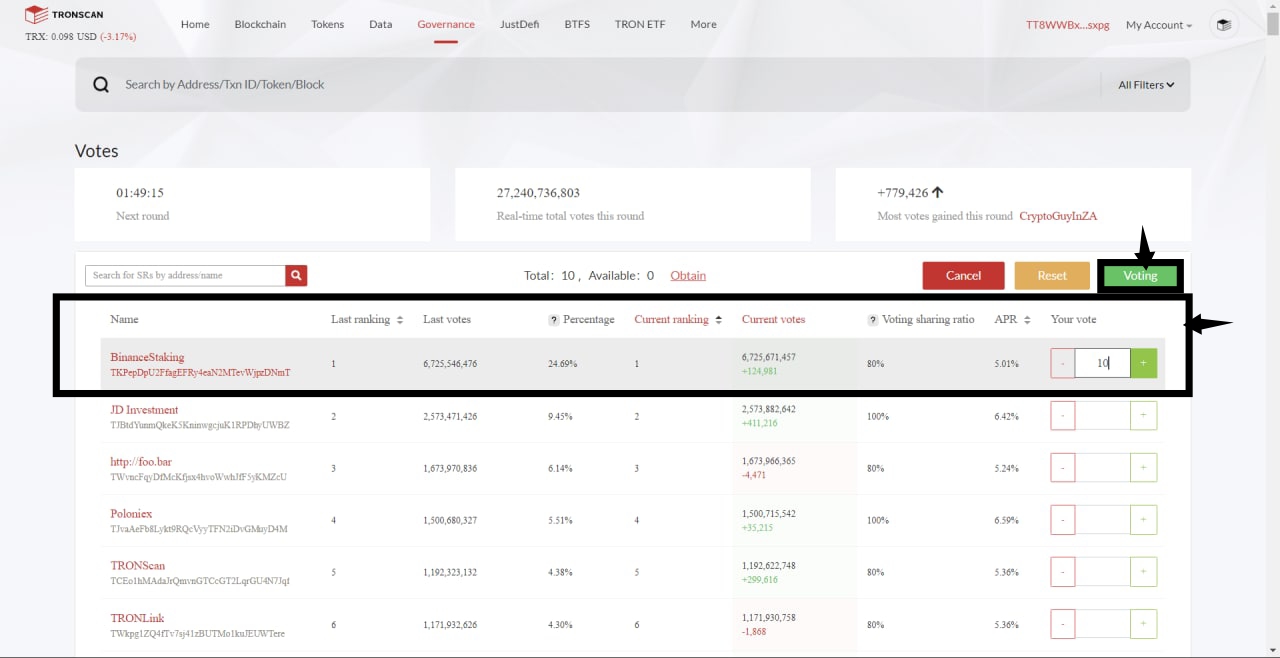Click JD Investment vote input field
This screenshot has height=658, width=1280.
(1103, 416)
